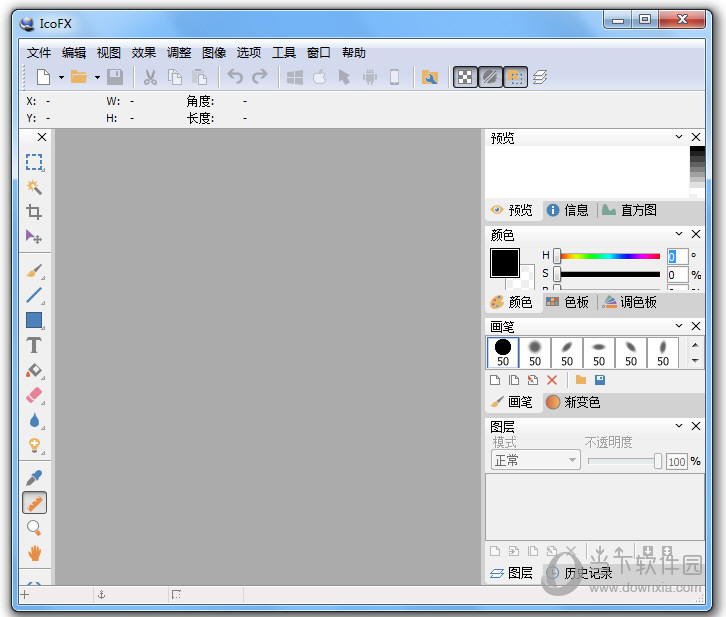The width and height of the screenshot is (726, 617).
Task: Click the open folder icon
Action: pos(79,77)
